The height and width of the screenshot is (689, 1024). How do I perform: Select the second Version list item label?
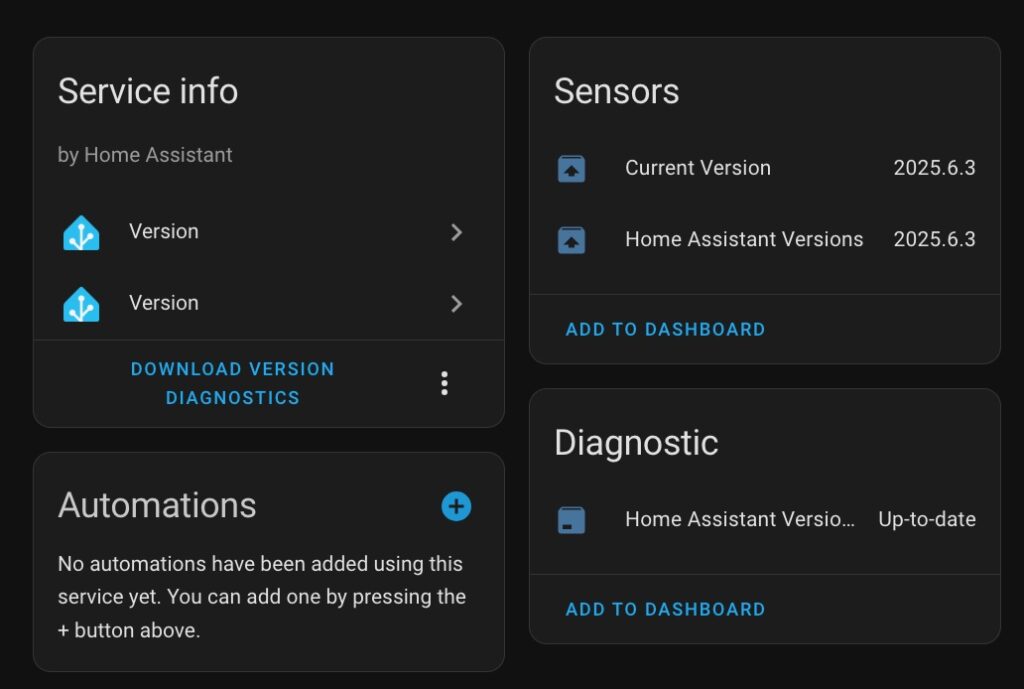(164, 303)
